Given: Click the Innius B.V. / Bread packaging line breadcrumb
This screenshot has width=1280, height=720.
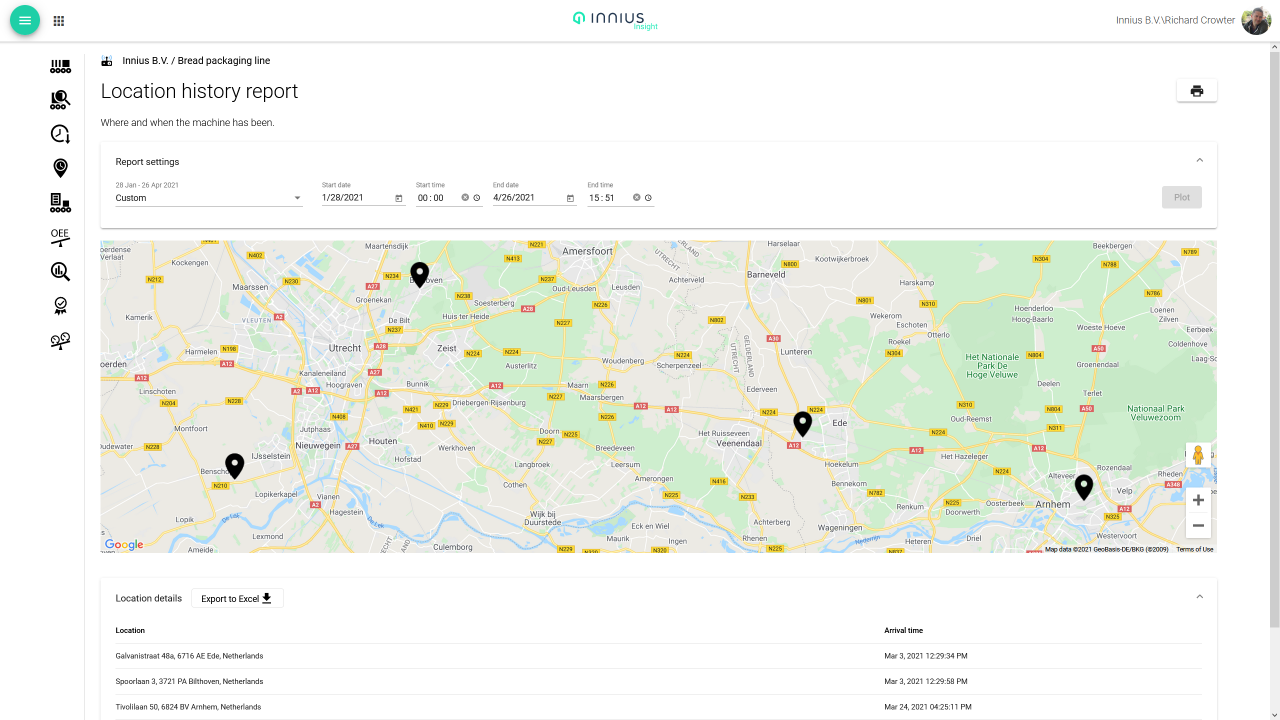Looking at the screenshot, I should tap(196, 61).
